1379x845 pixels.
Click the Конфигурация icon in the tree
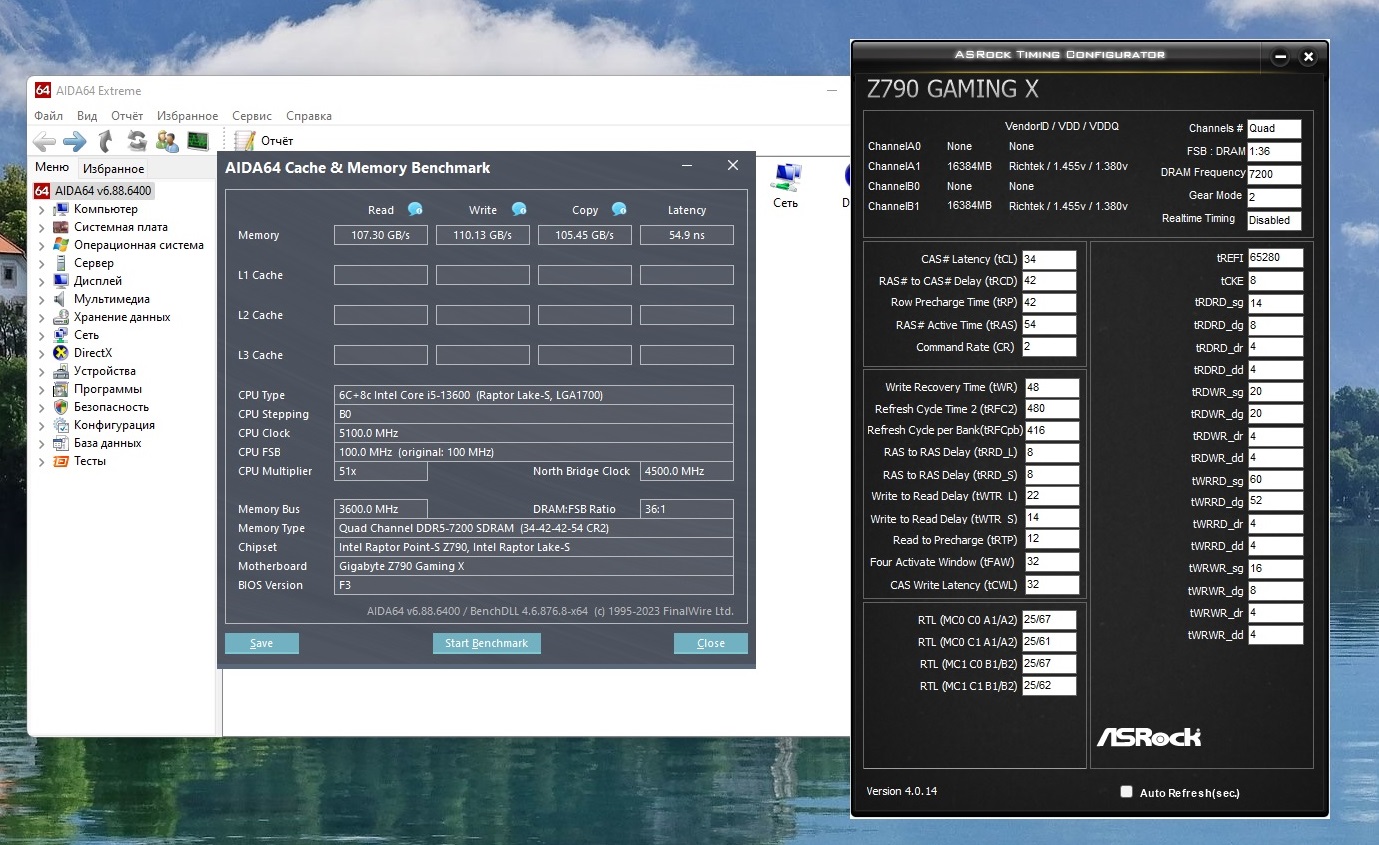pyautogui.click(x=60, y=425)
